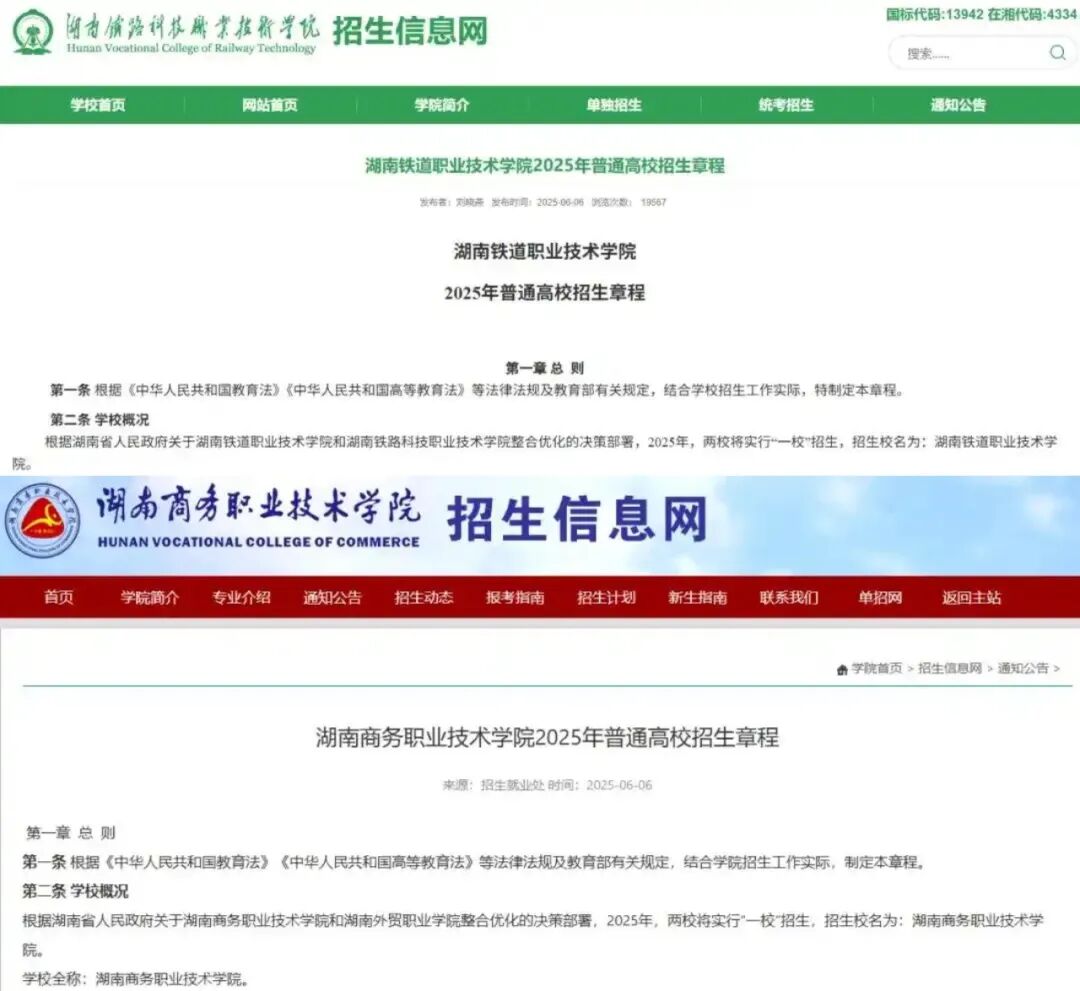This screenshot has width=1080, height=991.
Task: Follow the 学院首页 breadcrumb link
Action: click(876, 668)
